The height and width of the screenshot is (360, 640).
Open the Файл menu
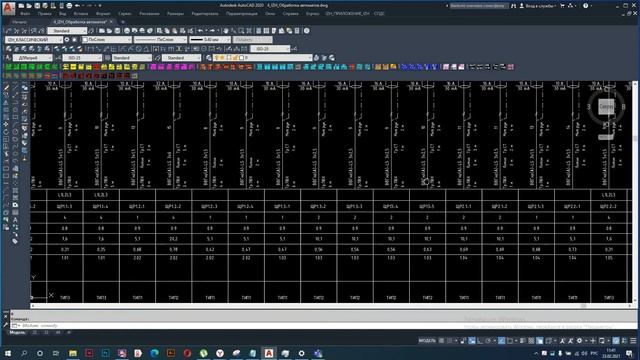[25, 13]
